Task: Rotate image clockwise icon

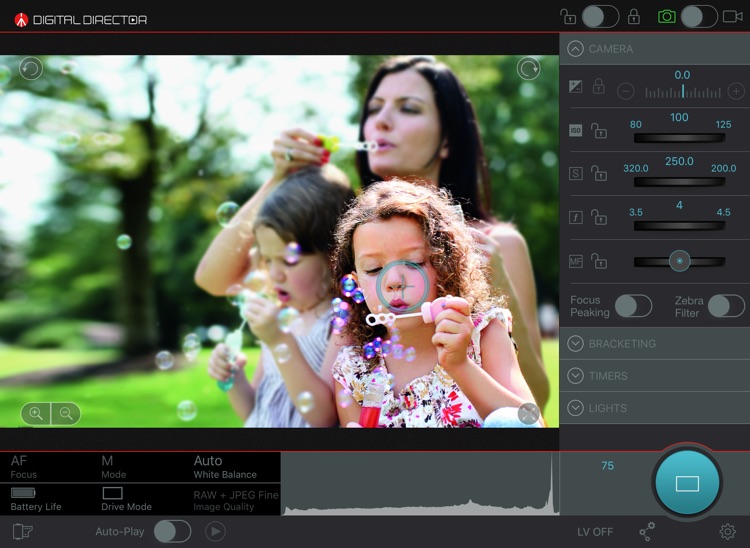Action: (x=528, y=68)
